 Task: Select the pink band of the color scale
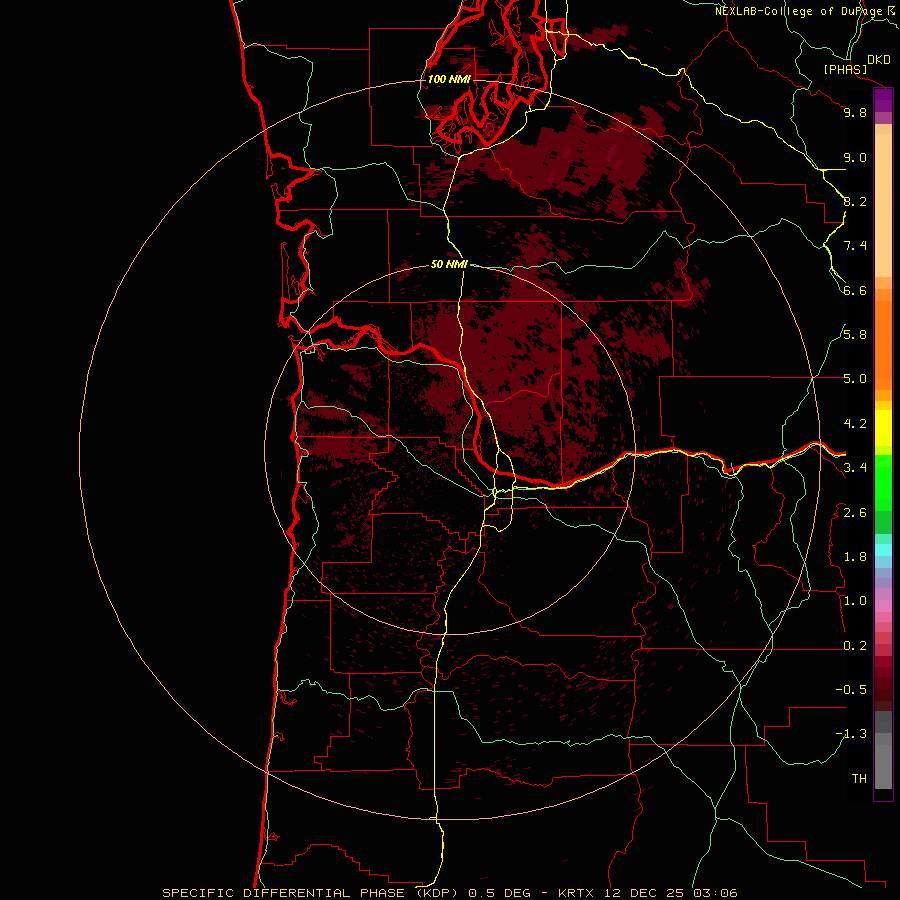[x=883, y=606]
